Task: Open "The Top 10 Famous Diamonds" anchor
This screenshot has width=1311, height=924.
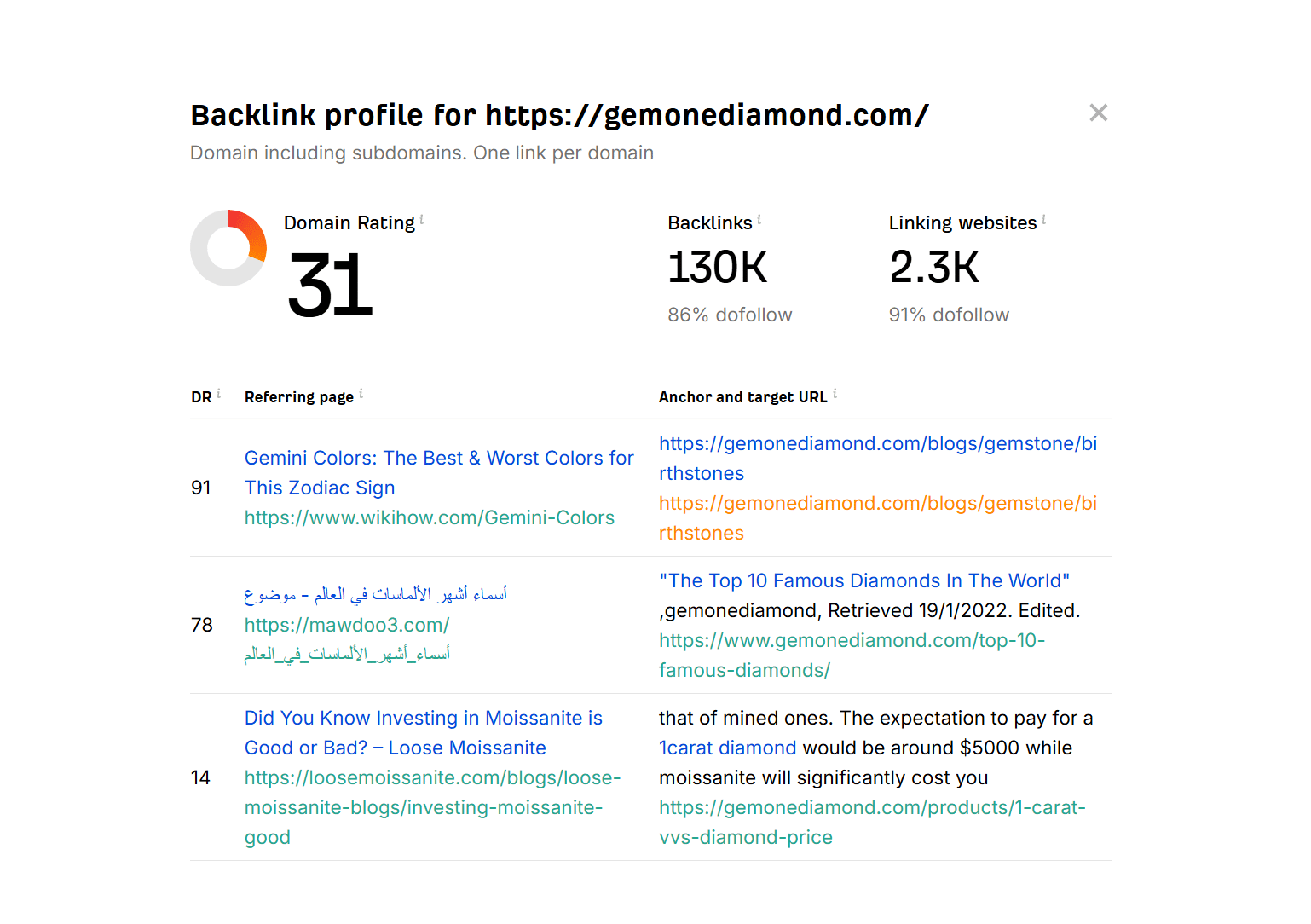Action: [863, 580]
